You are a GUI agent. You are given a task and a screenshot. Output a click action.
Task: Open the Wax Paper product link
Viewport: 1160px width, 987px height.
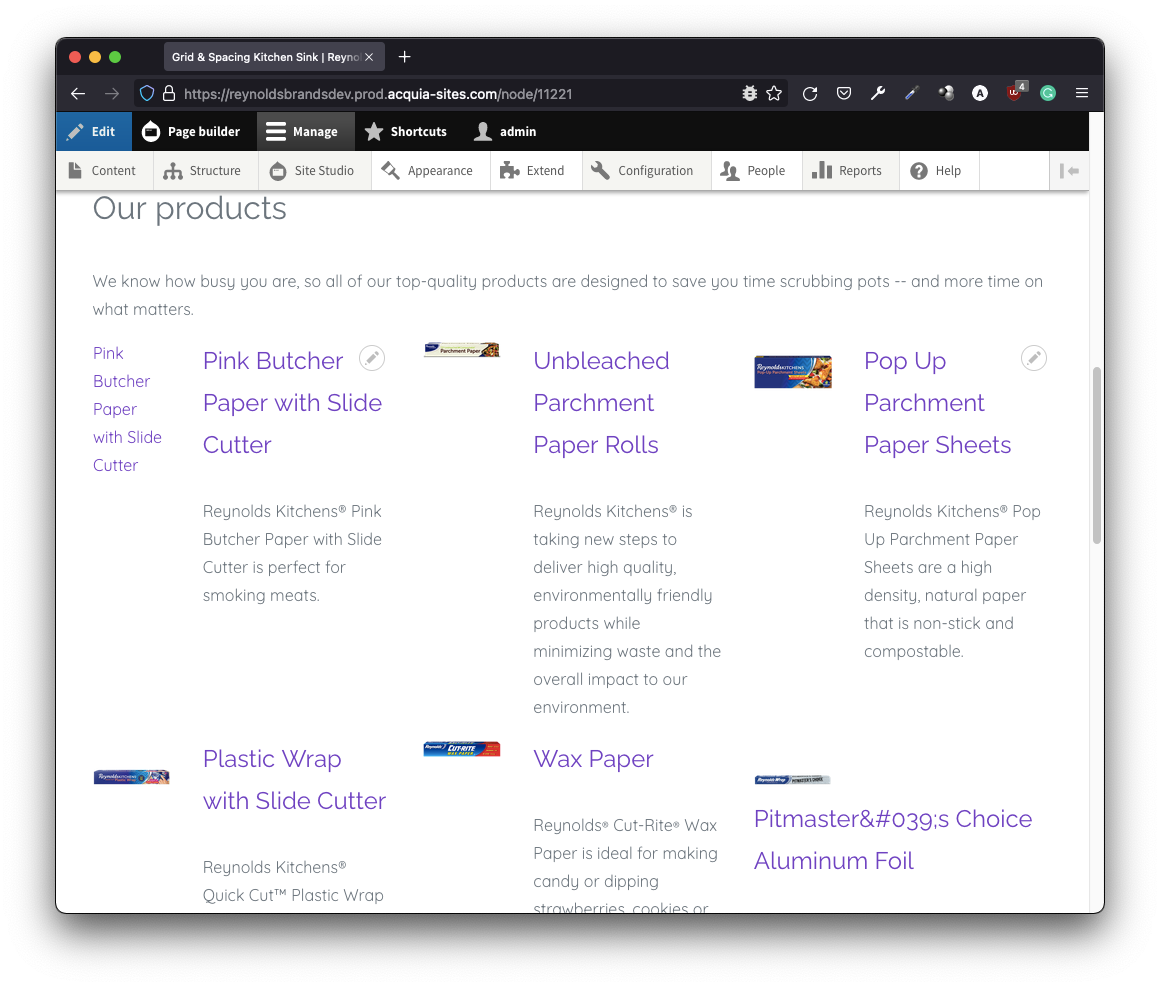coord(593,759)
